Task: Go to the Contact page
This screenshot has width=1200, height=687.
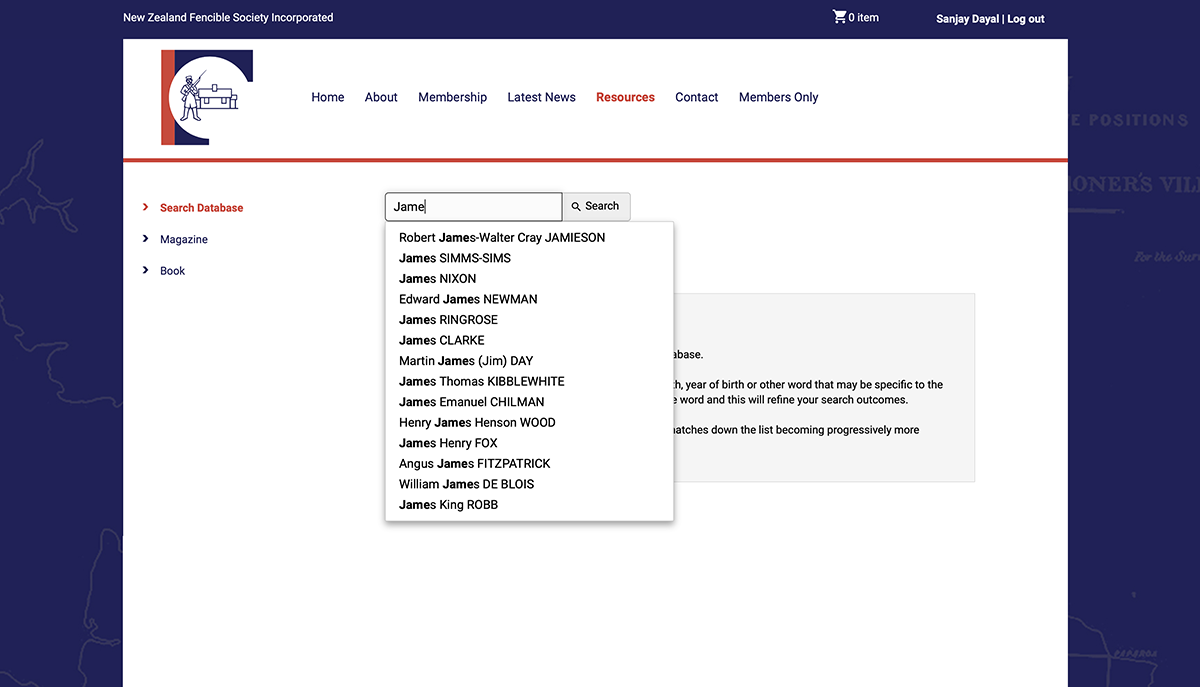Action: pos(696,97)
